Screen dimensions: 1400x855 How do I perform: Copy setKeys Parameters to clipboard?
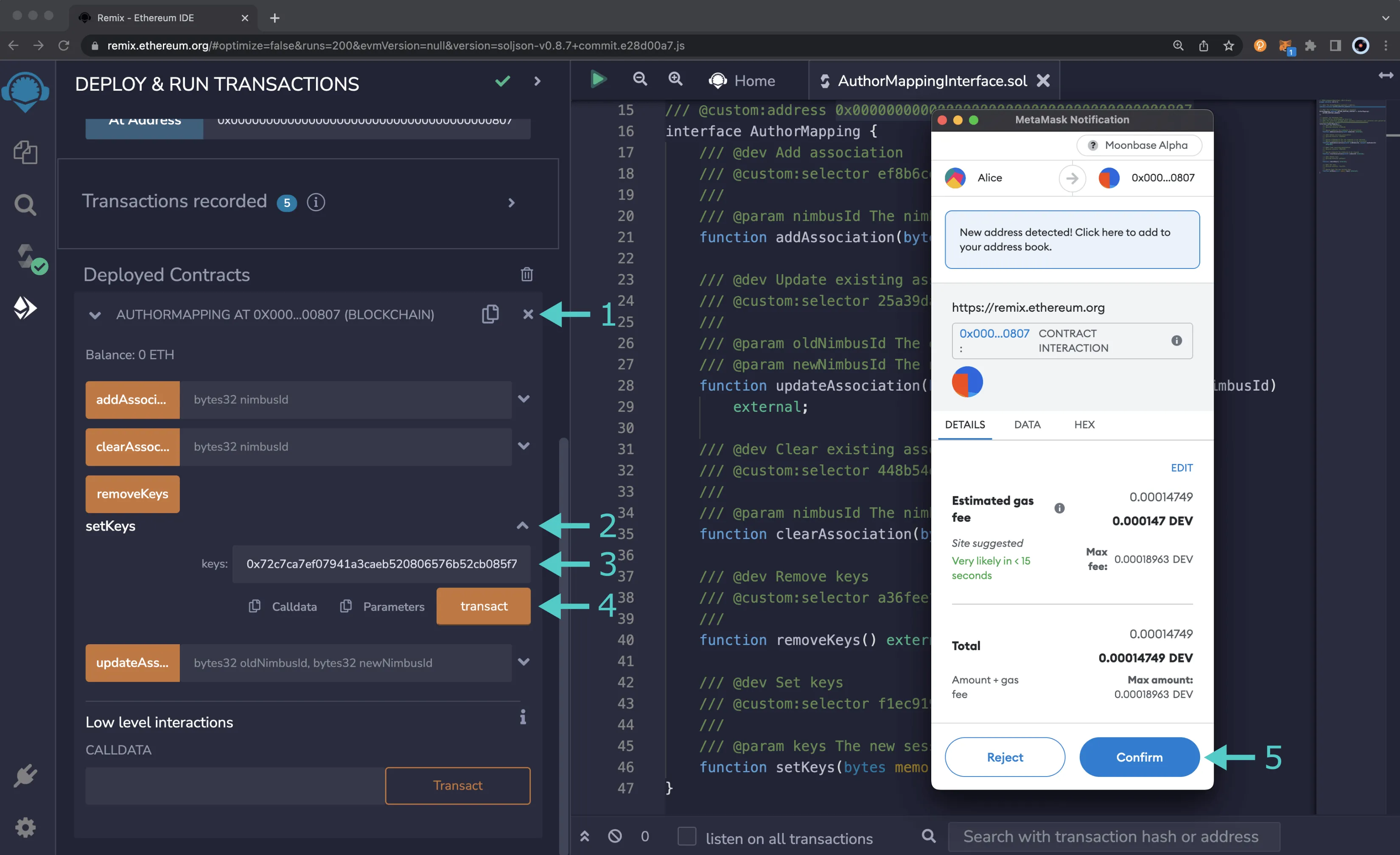[x=346, y=606]
